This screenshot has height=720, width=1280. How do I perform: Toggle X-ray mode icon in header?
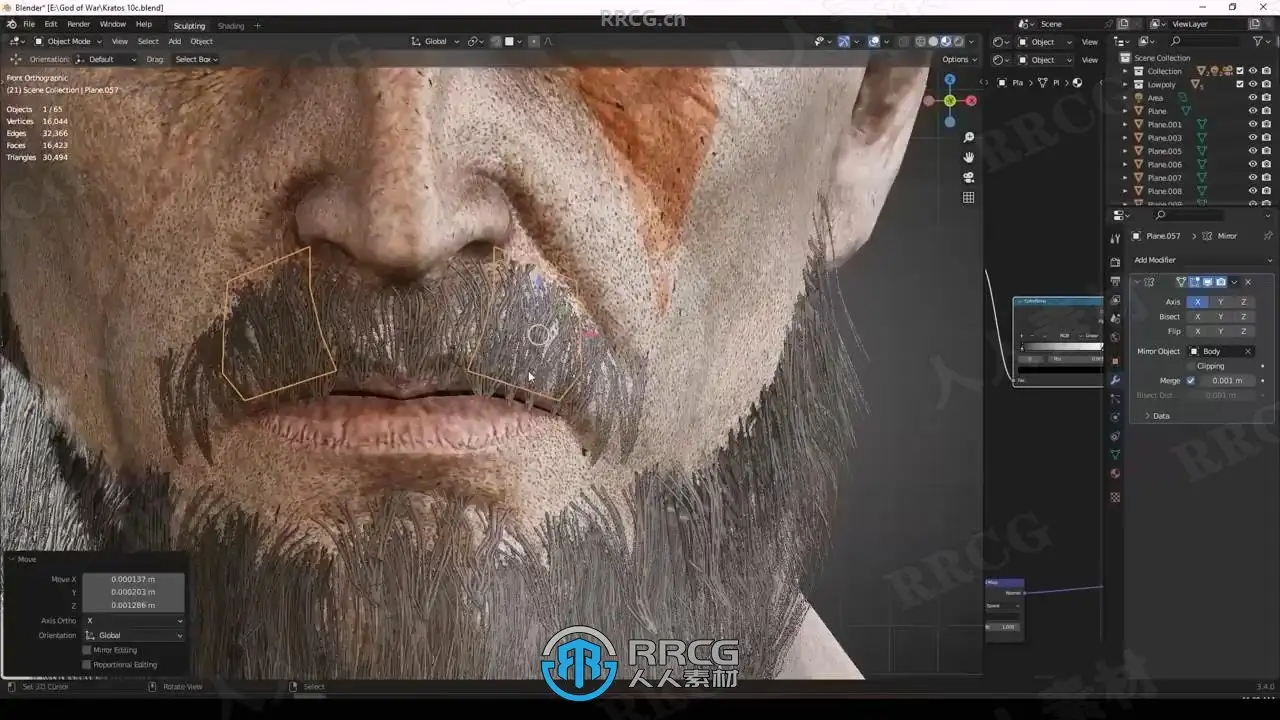pos(904,42)
